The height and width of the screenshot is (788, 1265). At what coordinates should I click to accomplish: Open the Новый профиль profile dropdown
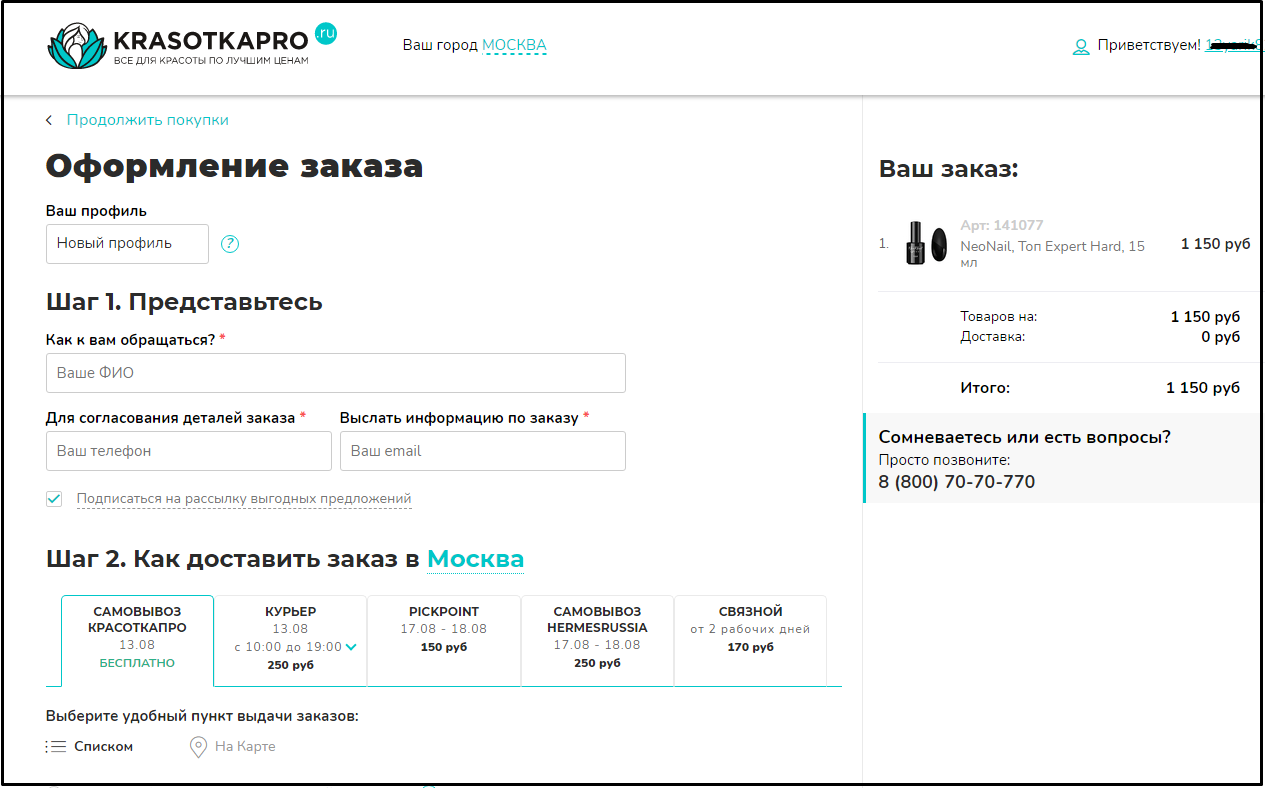coord(127,243)
